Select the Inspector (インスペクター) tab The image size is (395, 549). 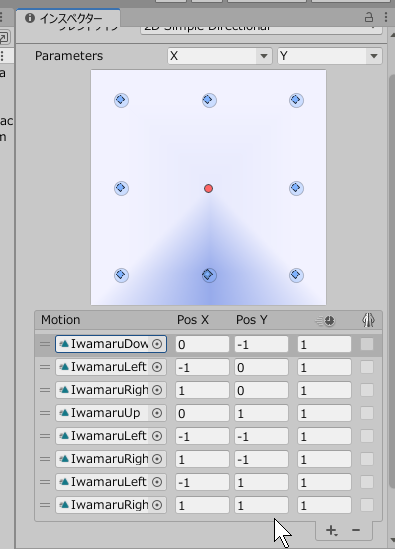point(68,18)
